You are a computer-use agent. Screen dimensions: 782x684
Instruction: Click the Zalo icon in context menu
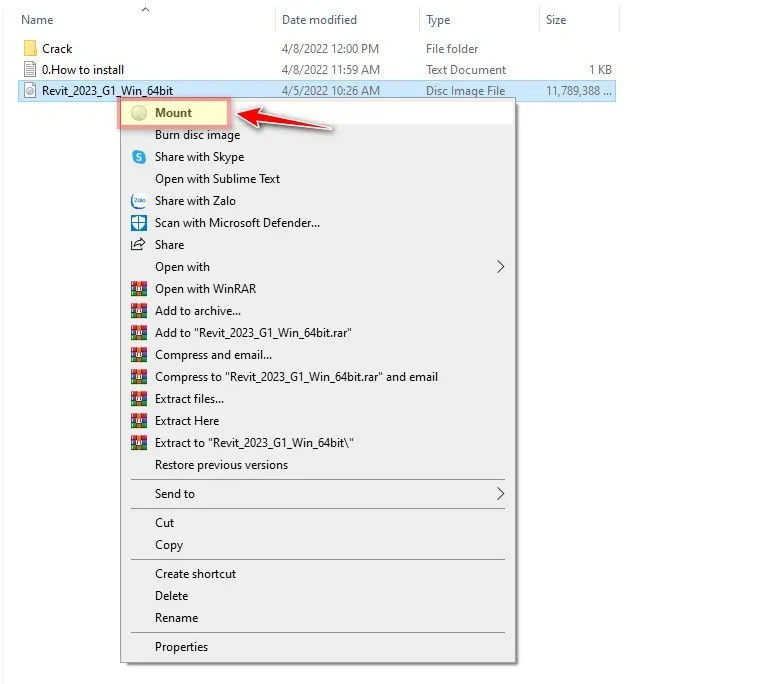(139, 201)
